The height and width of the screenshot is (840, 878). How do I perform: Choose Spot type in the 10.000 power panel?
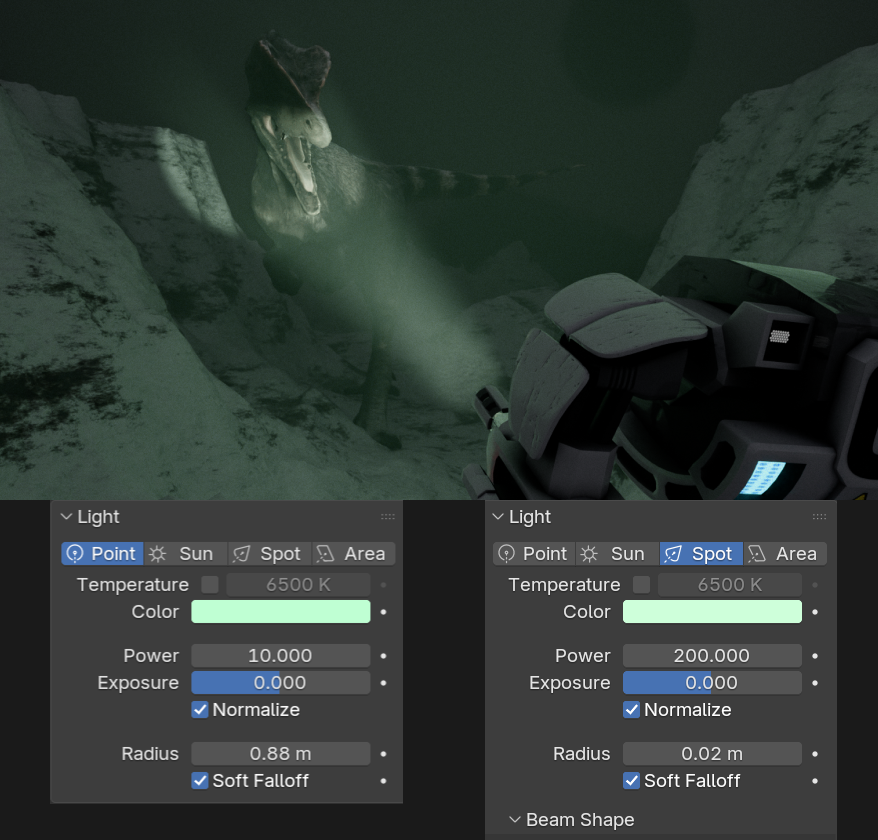point(269,554)
